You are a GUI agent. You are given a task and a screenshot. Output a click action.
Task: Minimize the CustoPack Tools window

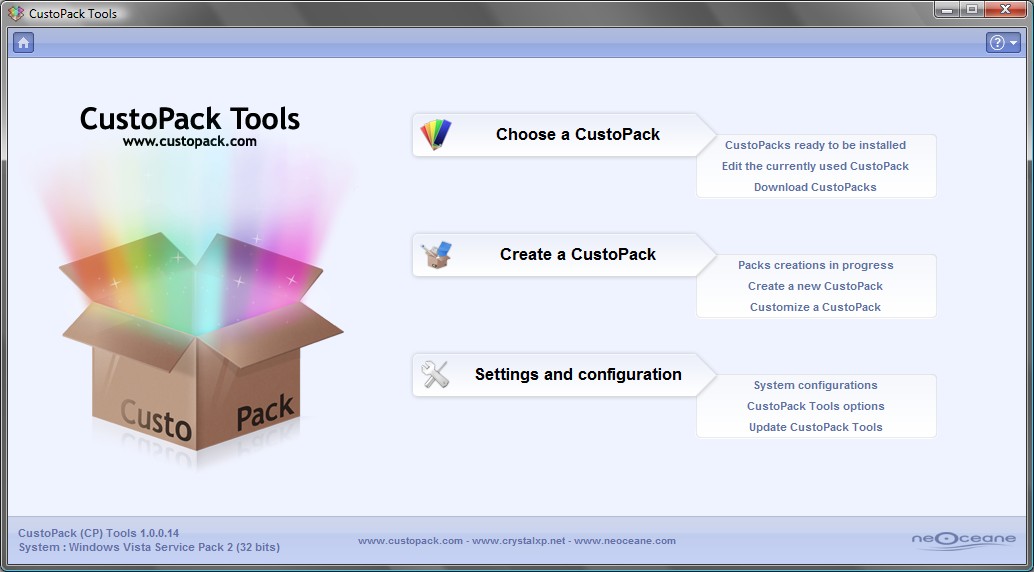click(x=948, y=9)
